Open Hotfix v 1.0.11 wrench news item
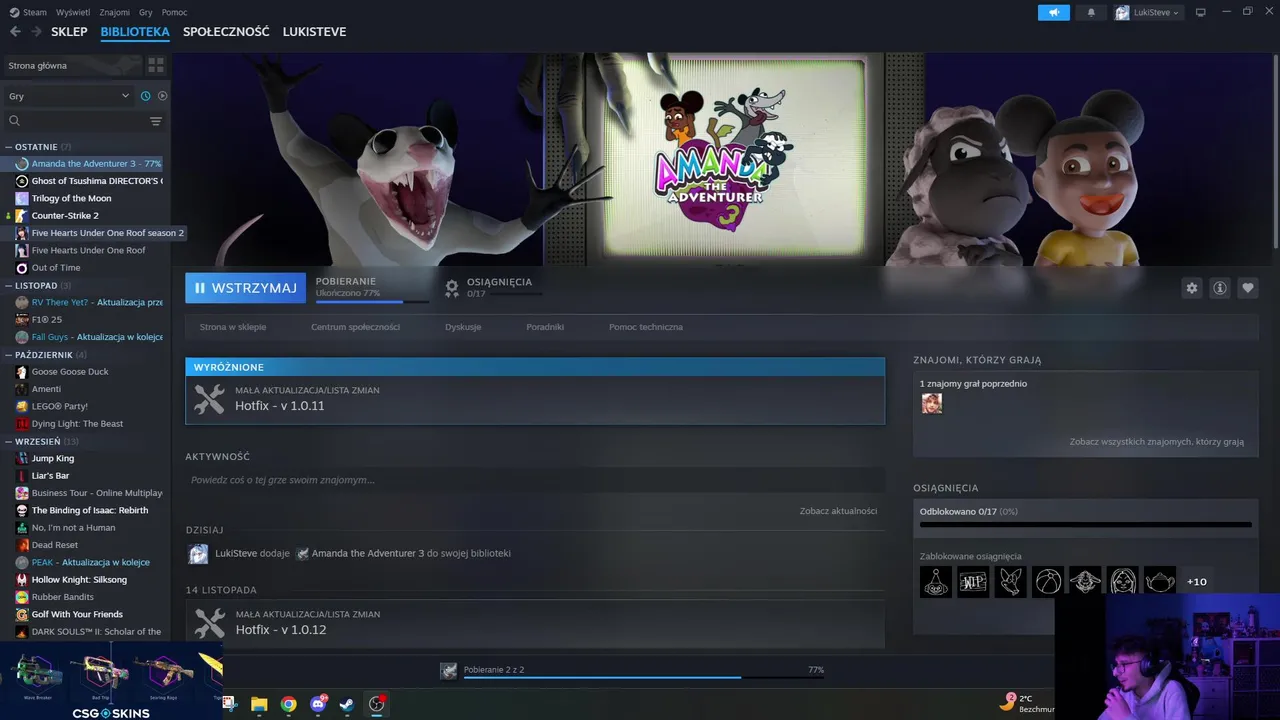1280x720 pixels. pyautogui.click(x=535, y=399)
